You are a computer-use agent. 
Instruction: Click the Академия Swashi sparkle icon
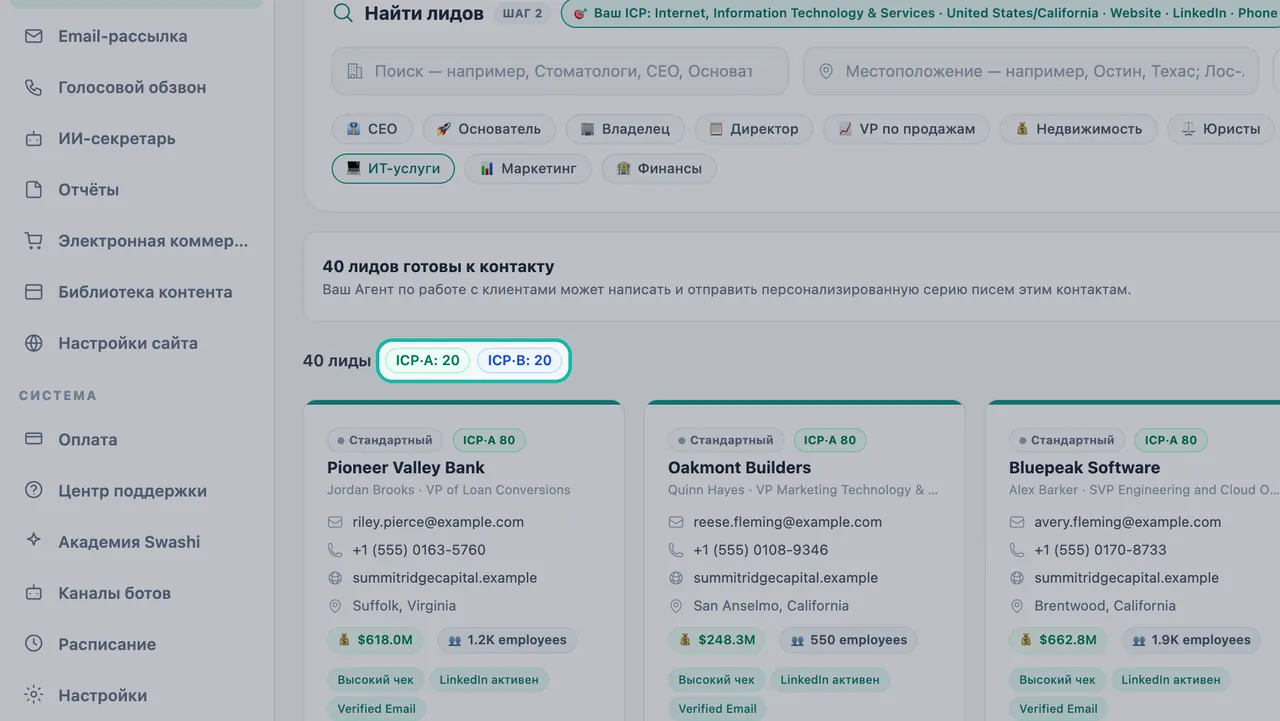point(34,541)
